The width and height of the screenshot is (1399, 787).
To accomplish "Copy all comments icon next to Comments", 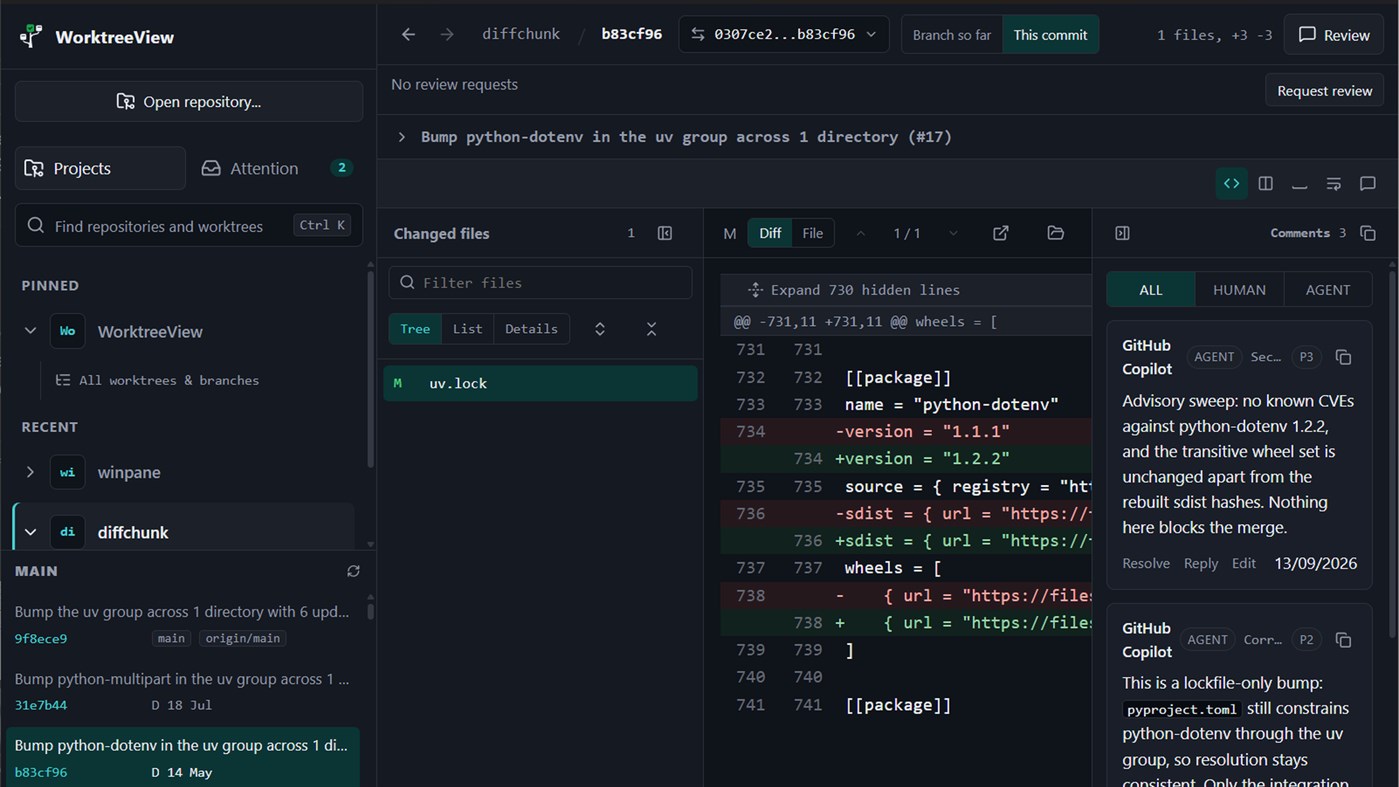I will [1368, 233].
